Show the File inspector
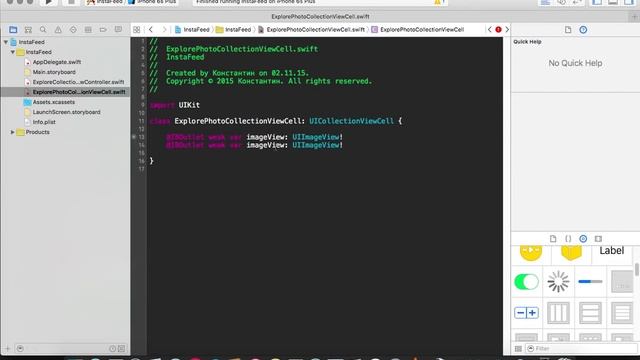Image resolution: width=640 pixels, height=360 pixels. pos(568,30)
